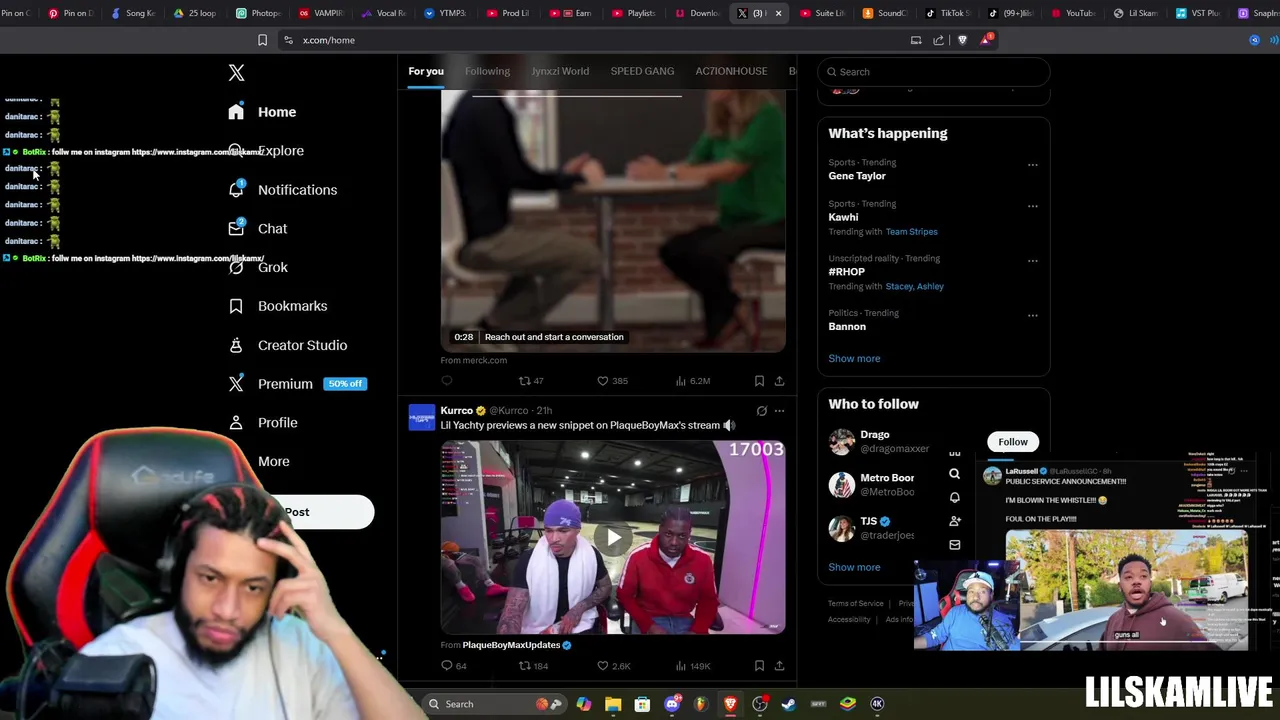Like the post with 385 likes
This screenshot has width=1280, height=720.
pyautogui.click(x=612, y=381)
